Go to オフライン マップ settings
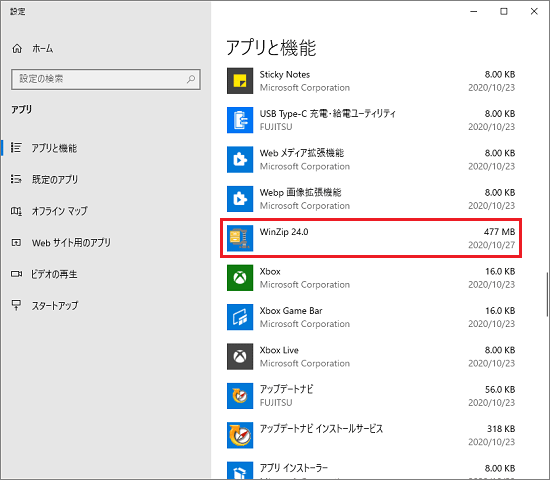Screen dimensions: 550x480 pos(60,211)
